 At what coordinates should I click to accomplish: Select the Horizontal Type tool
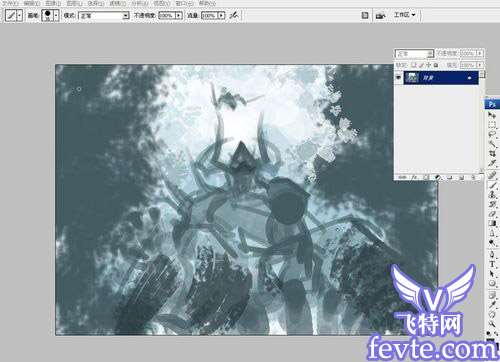click(x=492, y=264)
